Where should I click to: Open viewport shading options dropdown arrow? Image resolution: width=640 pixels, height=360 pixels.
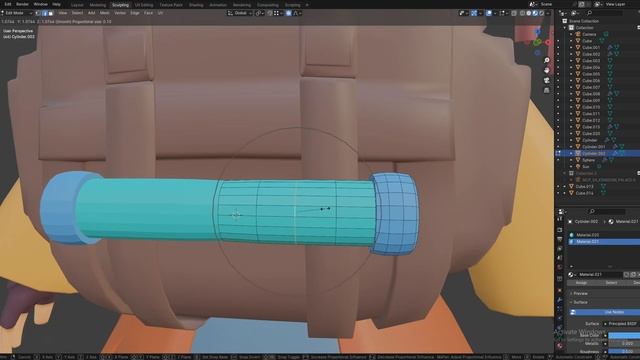click(x=548, y=13)
